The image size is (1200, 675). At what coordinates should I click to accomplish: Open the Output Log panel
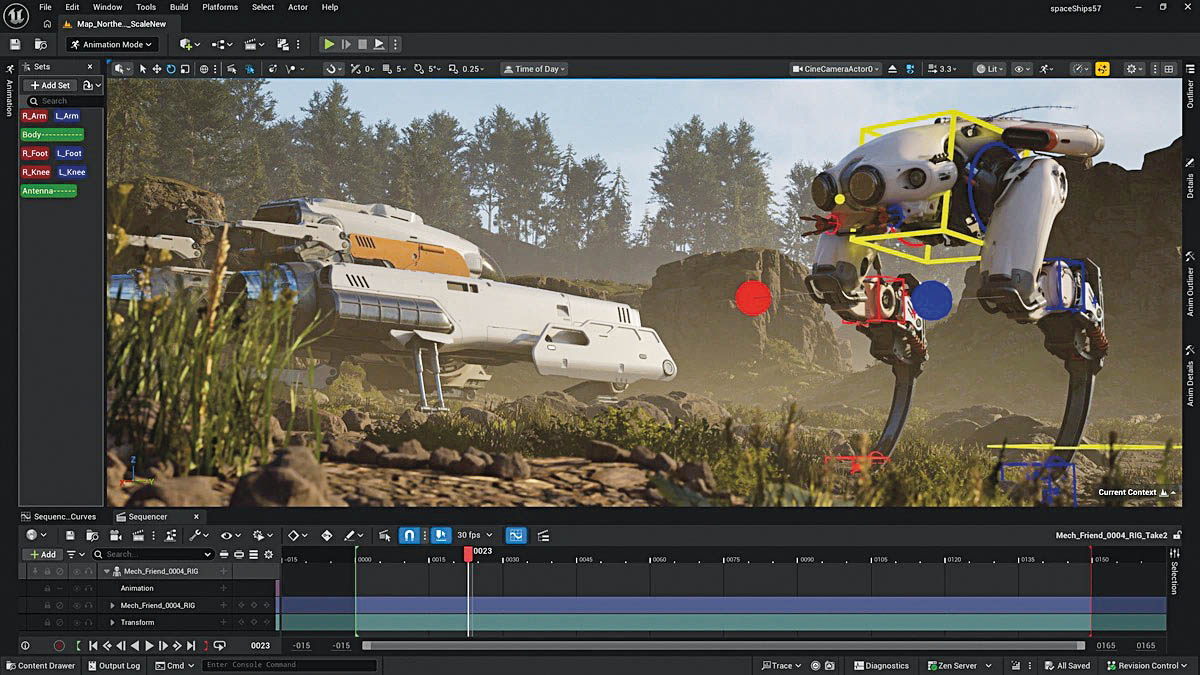[x=113, y=665]
